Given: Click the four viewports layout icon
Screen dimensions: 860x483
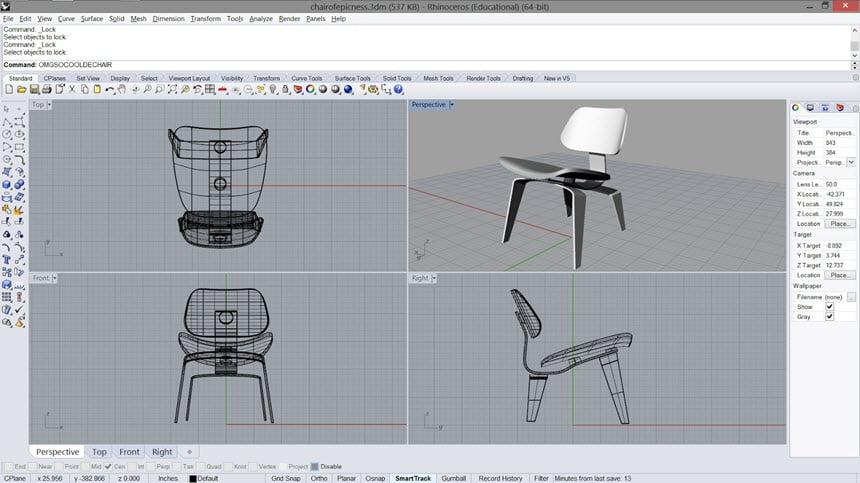Looking at the screenshot, I should pyautogui.click(x=210, y=89).
